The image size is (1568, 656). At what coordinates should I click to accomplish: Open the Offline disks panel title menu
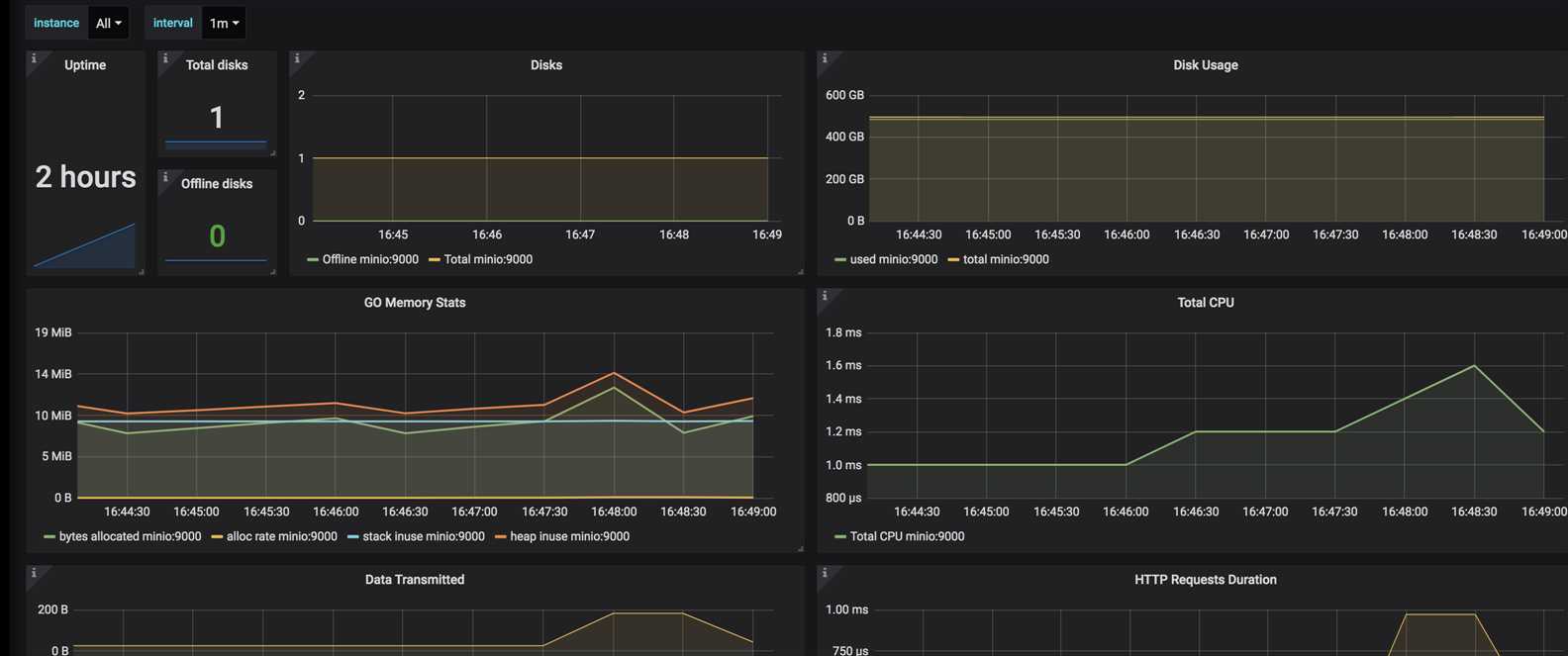(217, 184)
